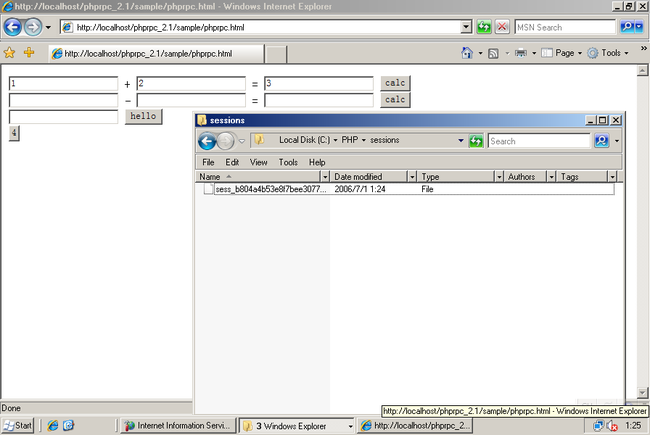Click Local Disk (C:) in breadcrumb
The width and height of the screenshot is (650, 435).
click(x=304, y=140)
